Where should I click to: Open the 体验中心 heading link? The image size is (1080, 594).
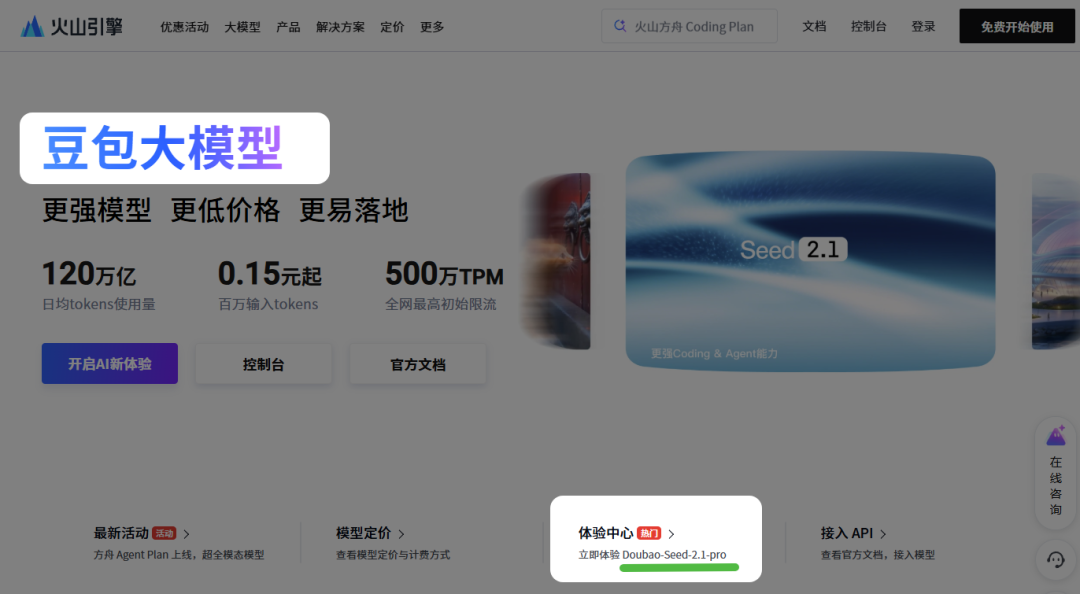(x=605, y=533)
